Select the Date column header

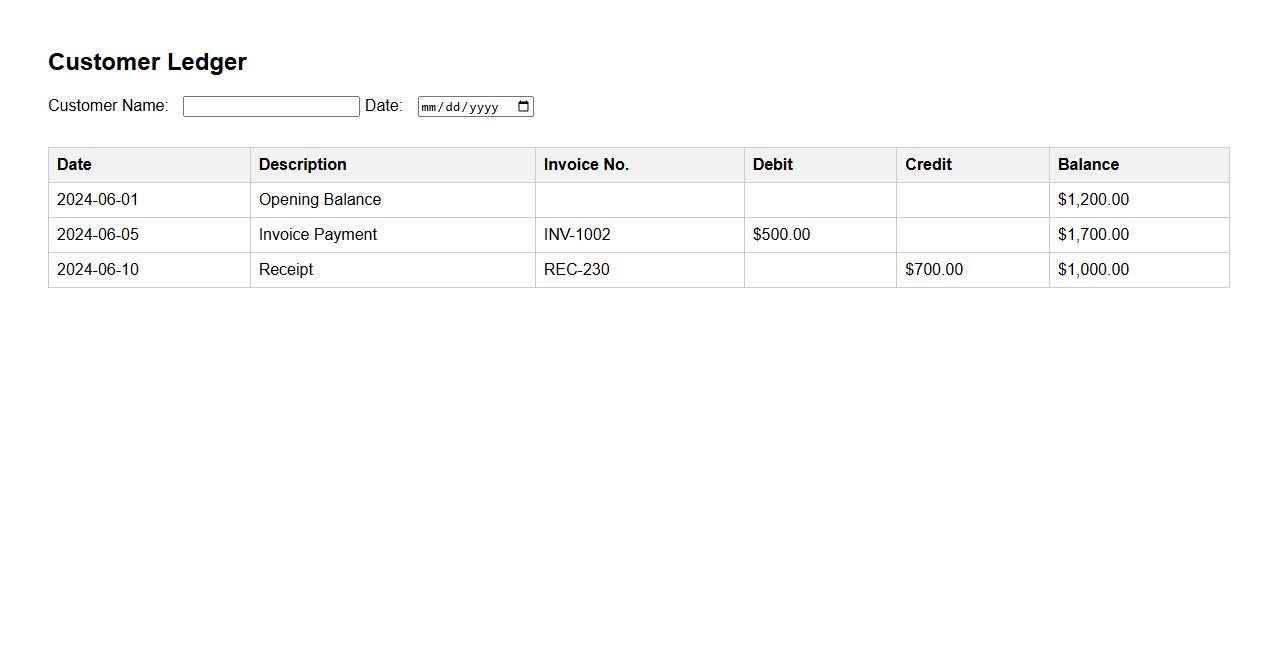click(x=74, y=165)
